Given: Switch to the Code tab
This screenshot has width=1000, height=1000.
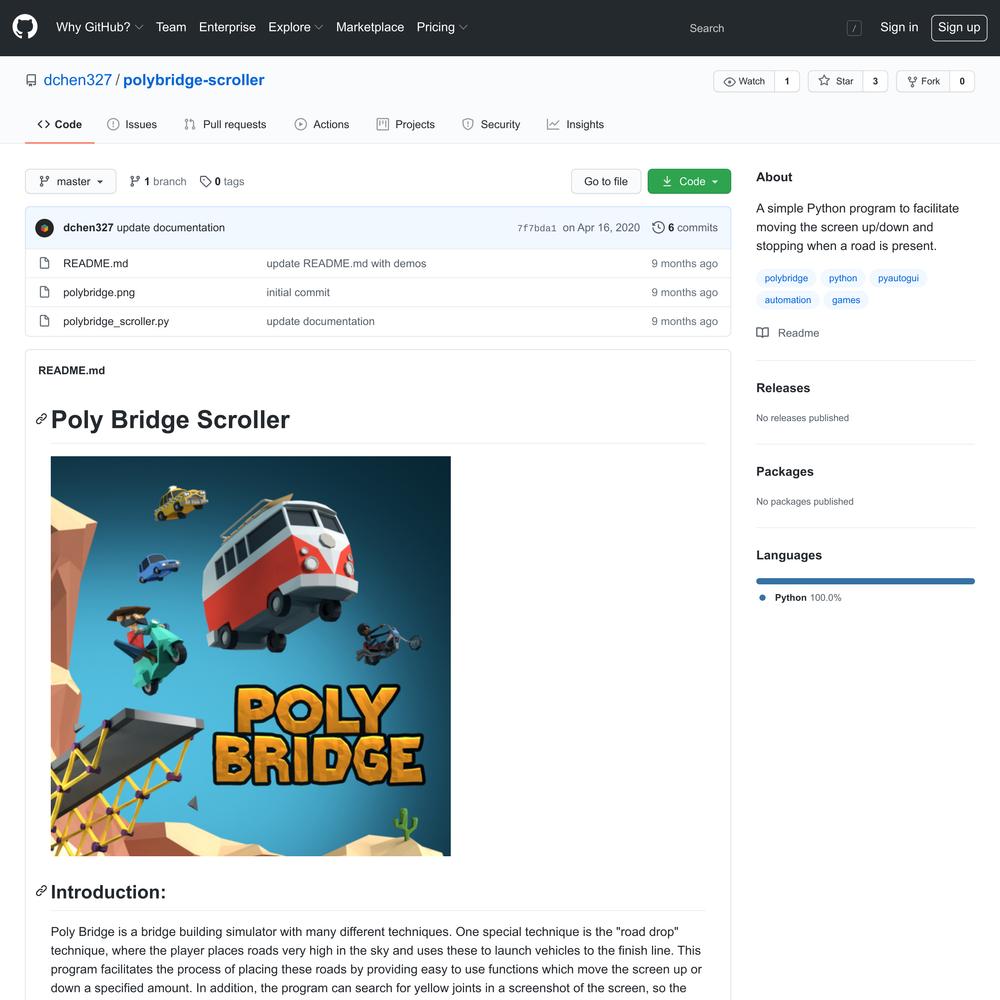Looking at the screenshot, I should (x=59, y=124).
